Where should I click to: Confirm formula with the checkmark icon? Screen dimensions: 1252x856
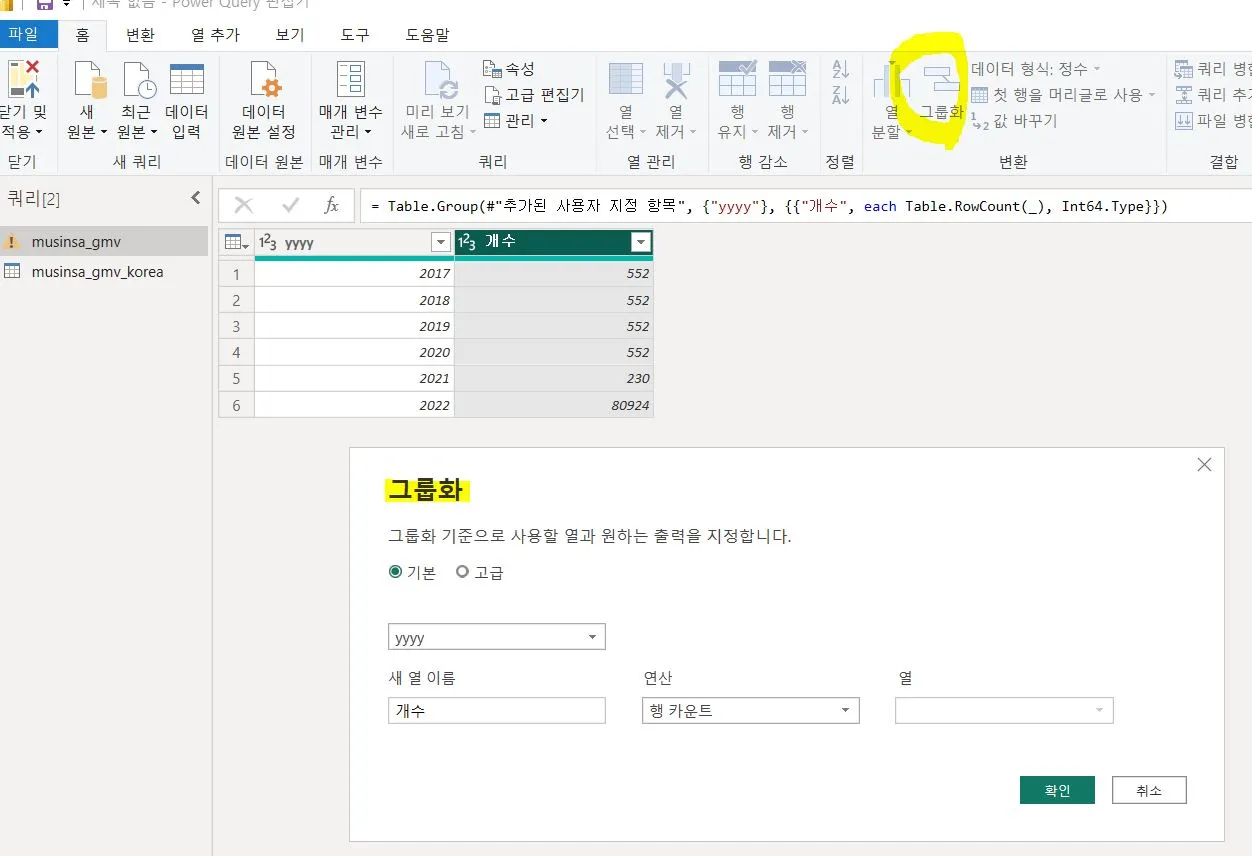(291, 206)
